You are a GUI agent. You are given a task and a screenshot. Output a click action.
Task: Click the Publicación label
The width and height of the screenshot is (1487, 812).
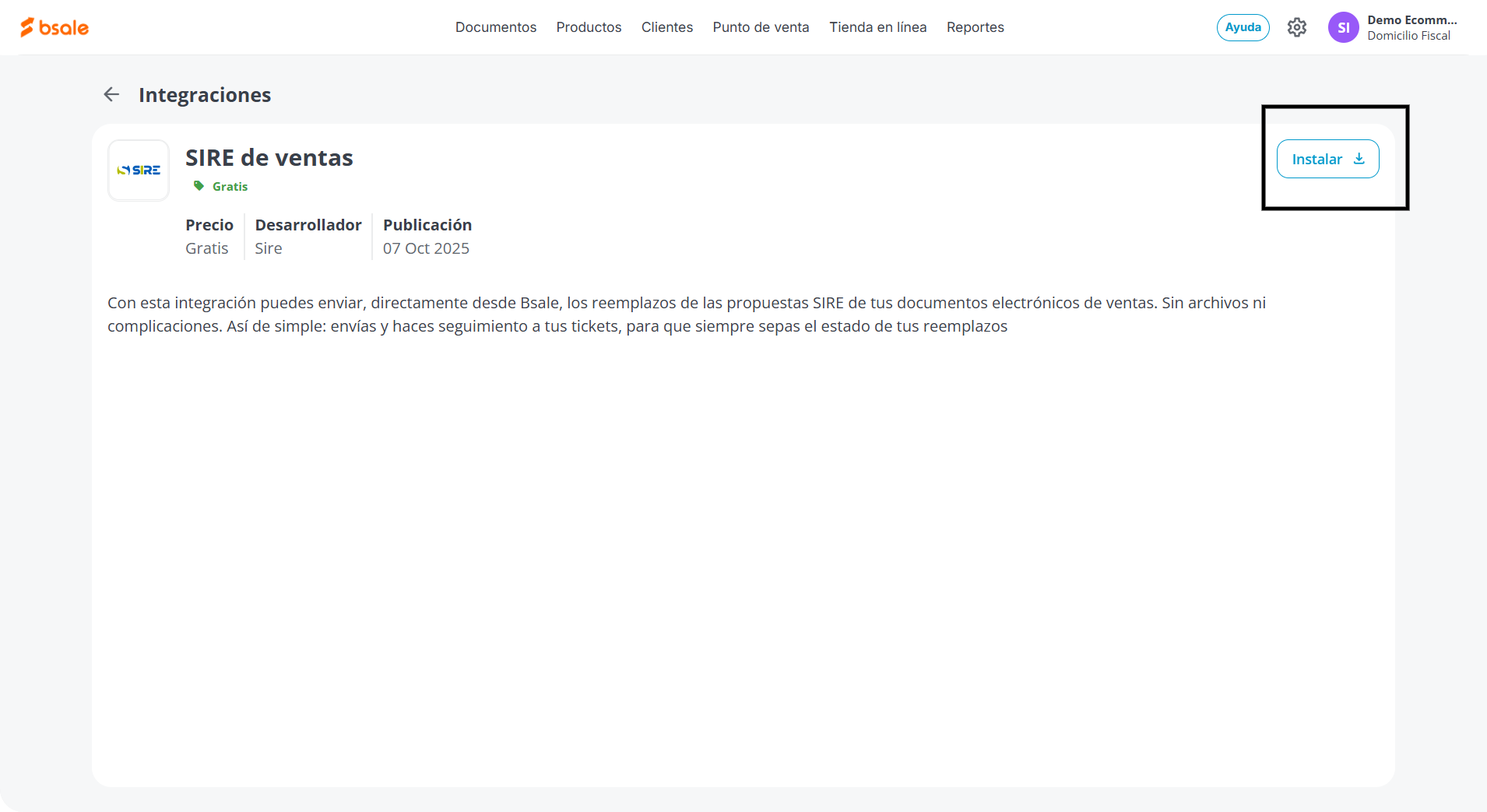pos(427,225)
